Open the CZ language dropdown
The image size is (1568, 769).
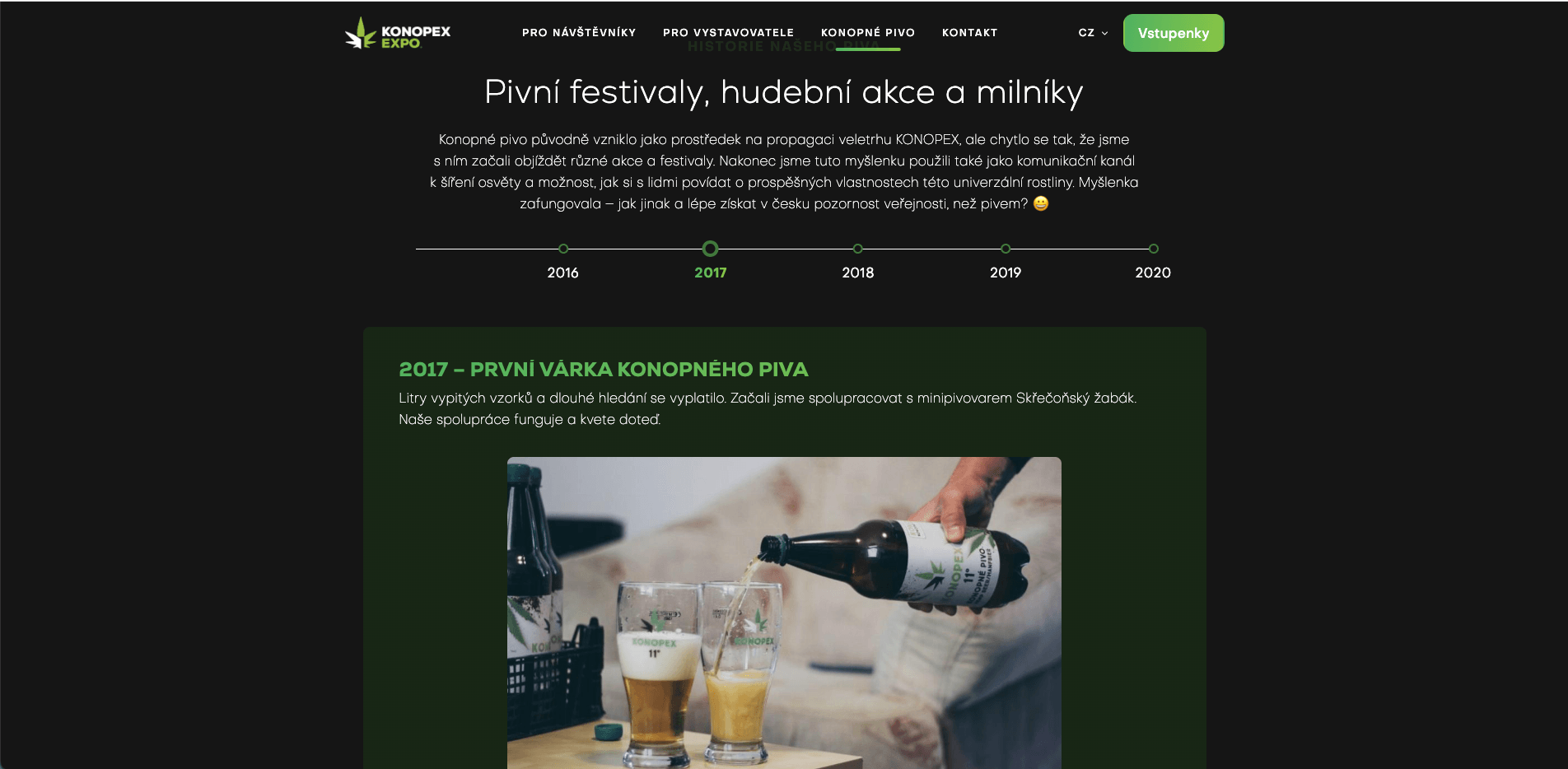1093,33
